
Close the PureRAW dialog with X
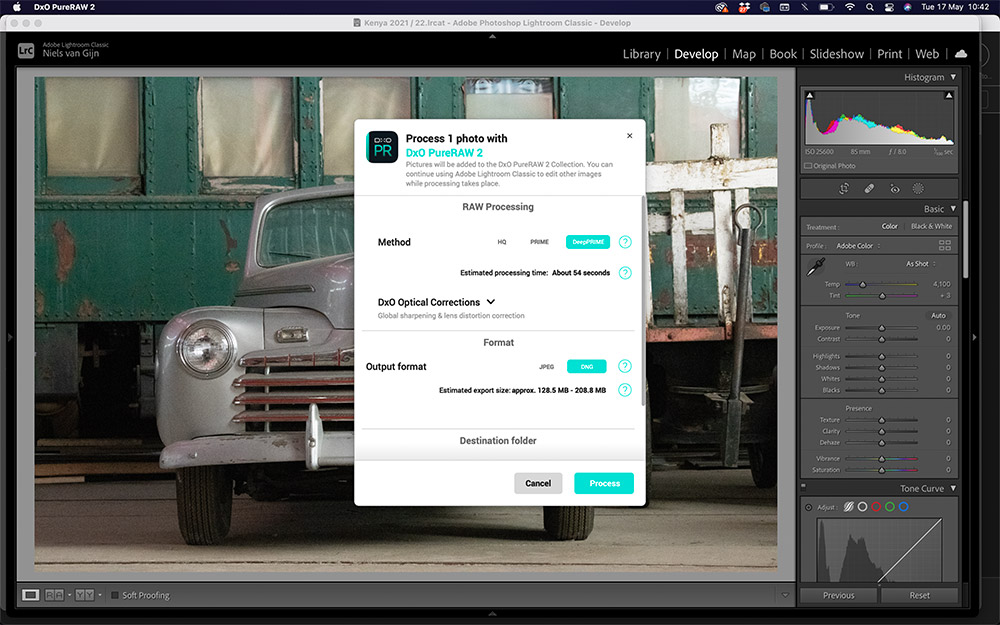[629, 136]
